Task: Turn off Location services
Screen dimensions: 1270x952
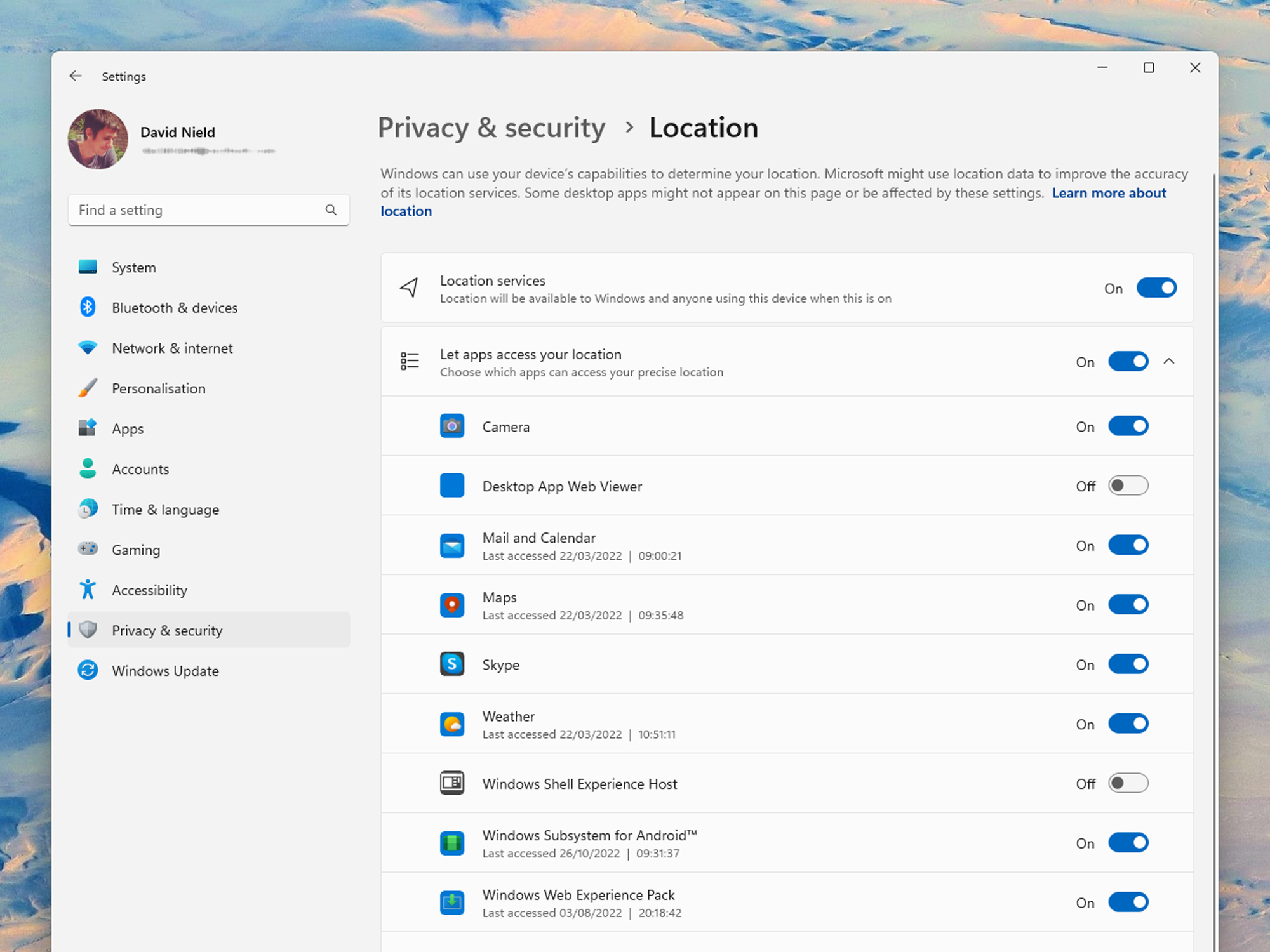Action: tap(1156, 288)
